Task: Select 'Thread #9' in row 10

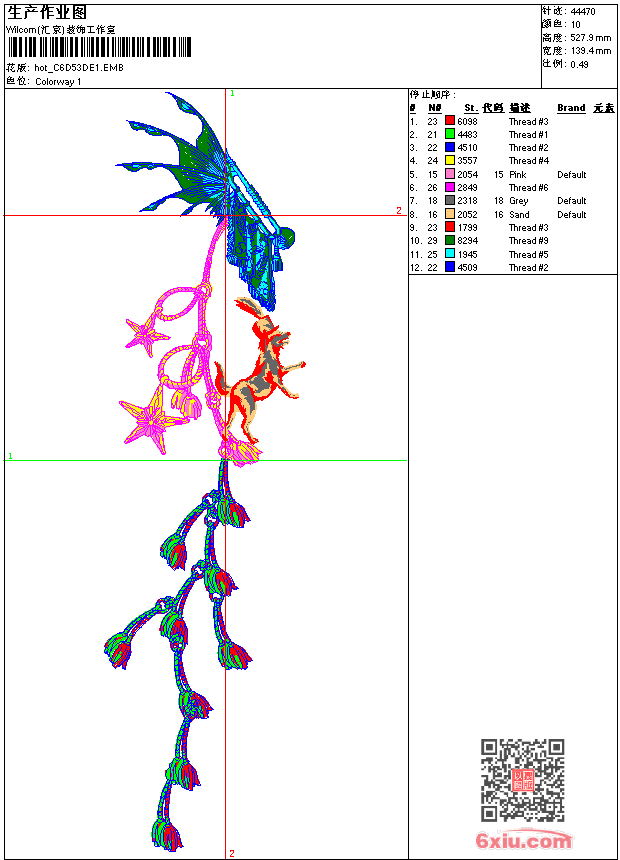Action: pos(528,241)
